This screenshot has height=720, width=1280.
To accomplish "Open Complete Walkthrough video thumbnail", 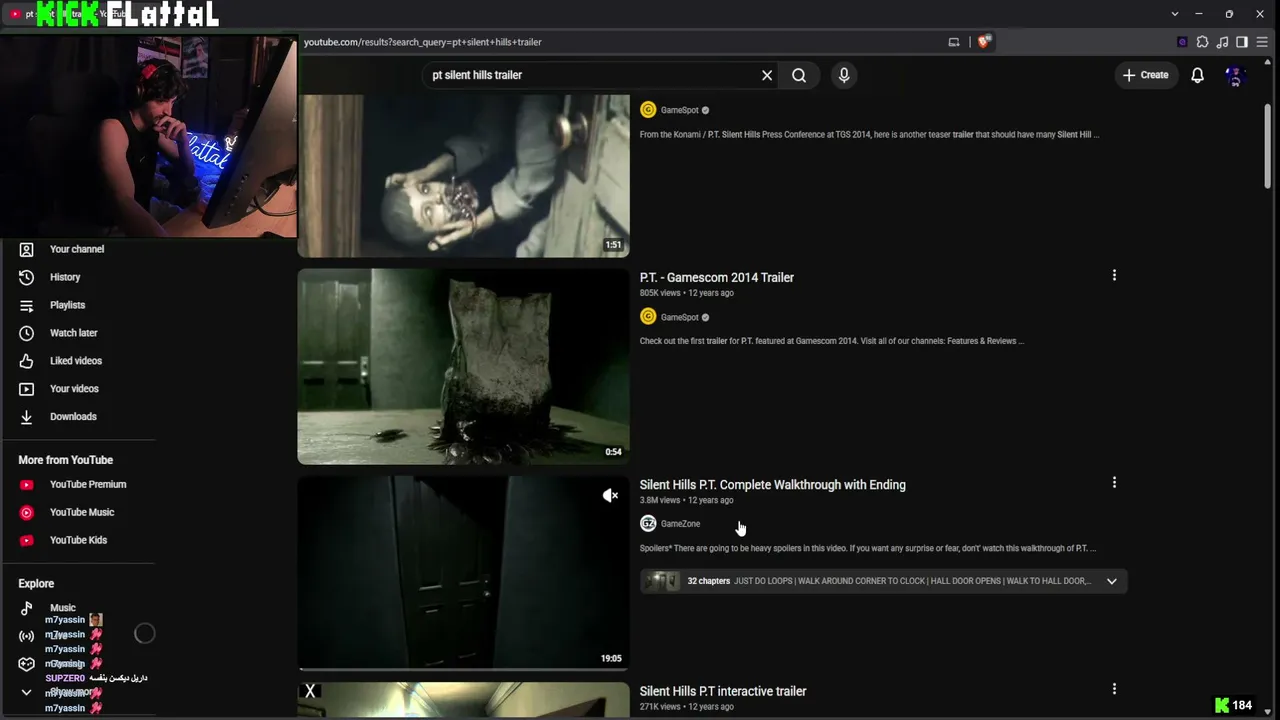I will (x=464, y=571).
